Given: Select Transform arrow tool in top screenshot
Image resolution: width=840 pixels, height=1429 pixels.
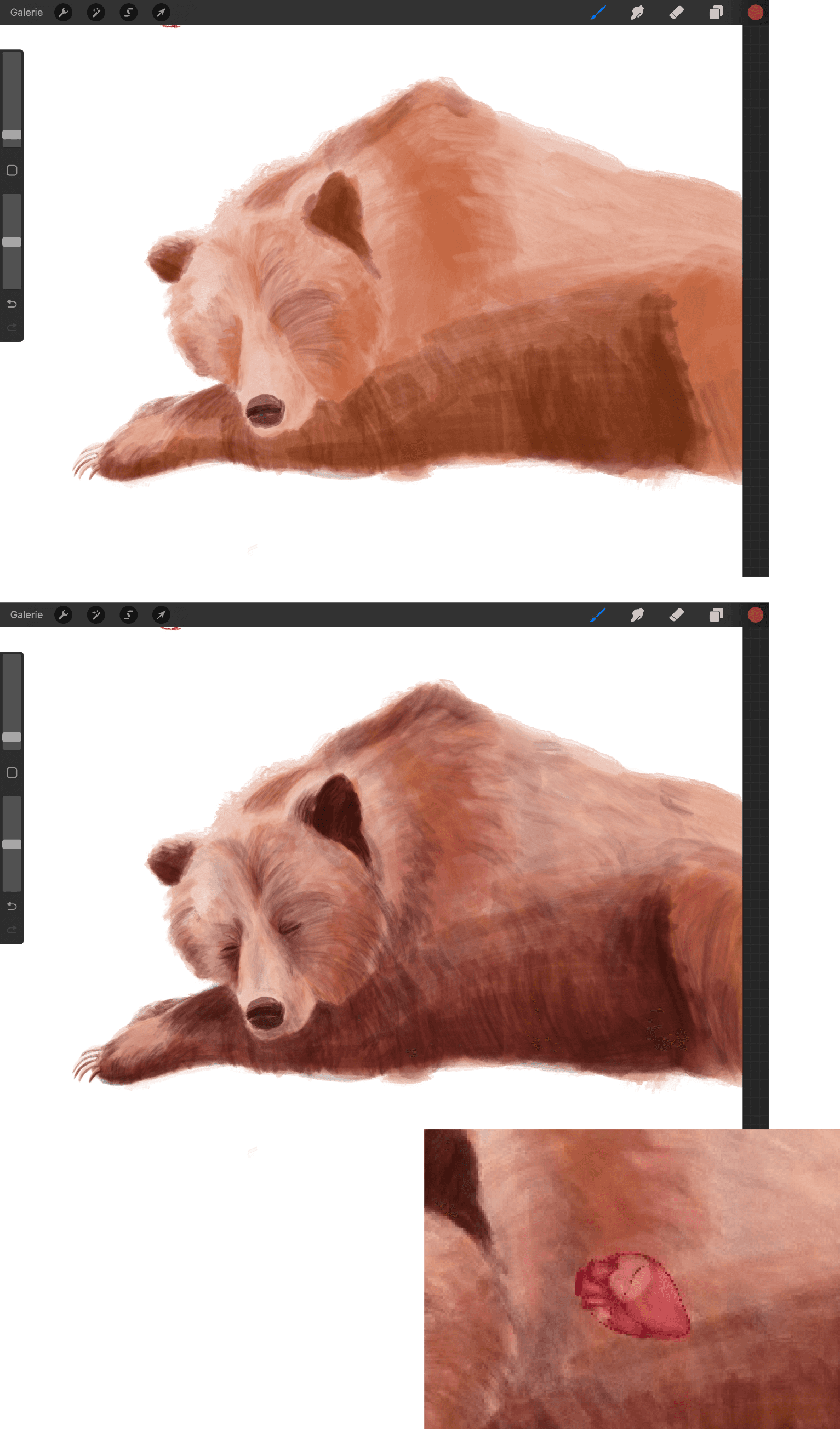Looking at the screenshot, I should point(162,13).
